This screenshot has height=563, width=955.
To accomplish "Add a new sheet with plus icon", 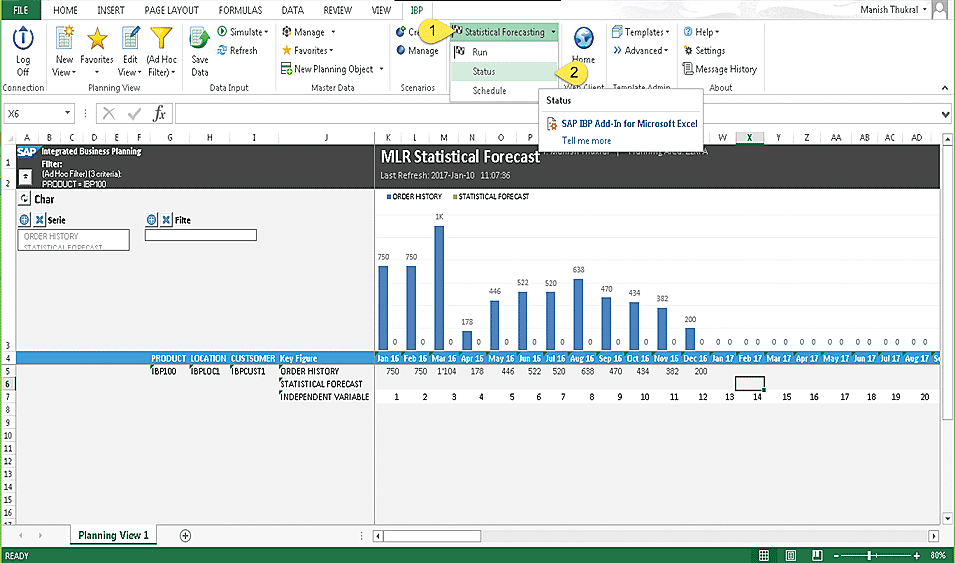I will coord(185,536).
